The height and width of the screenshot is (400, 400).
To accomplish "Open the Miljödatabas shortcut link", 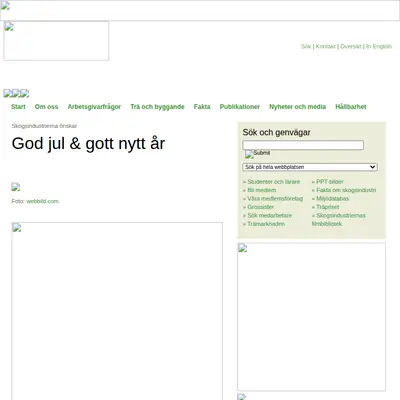I will click(332, 198).
